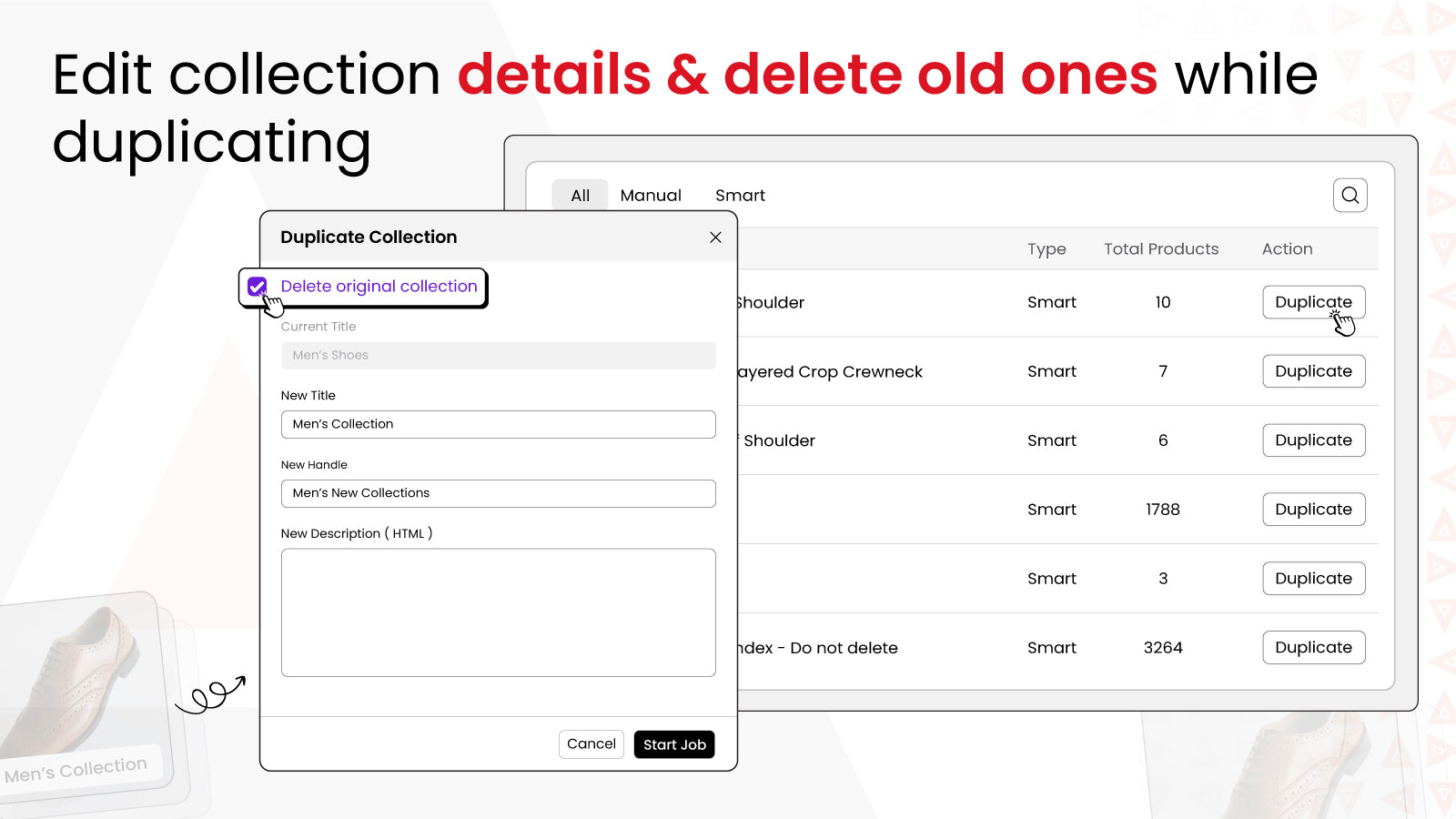The image size is (1456, 819).
Task: Click the Delete original collection label
Action: (x=379, y=287)
